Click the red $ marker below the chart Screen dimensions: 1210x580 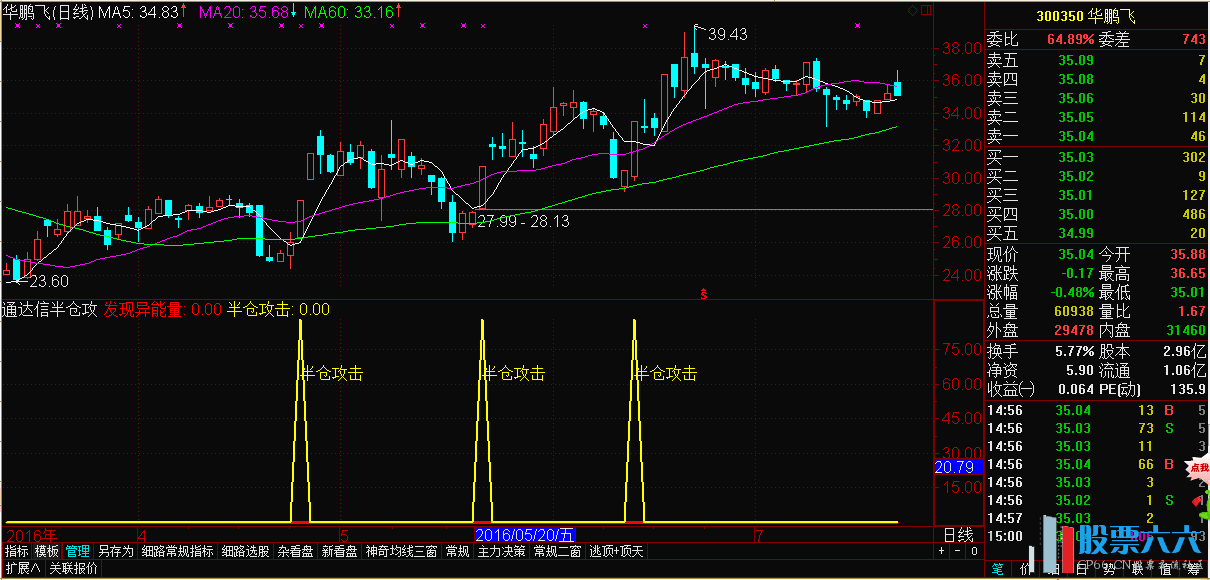[704, 294]
